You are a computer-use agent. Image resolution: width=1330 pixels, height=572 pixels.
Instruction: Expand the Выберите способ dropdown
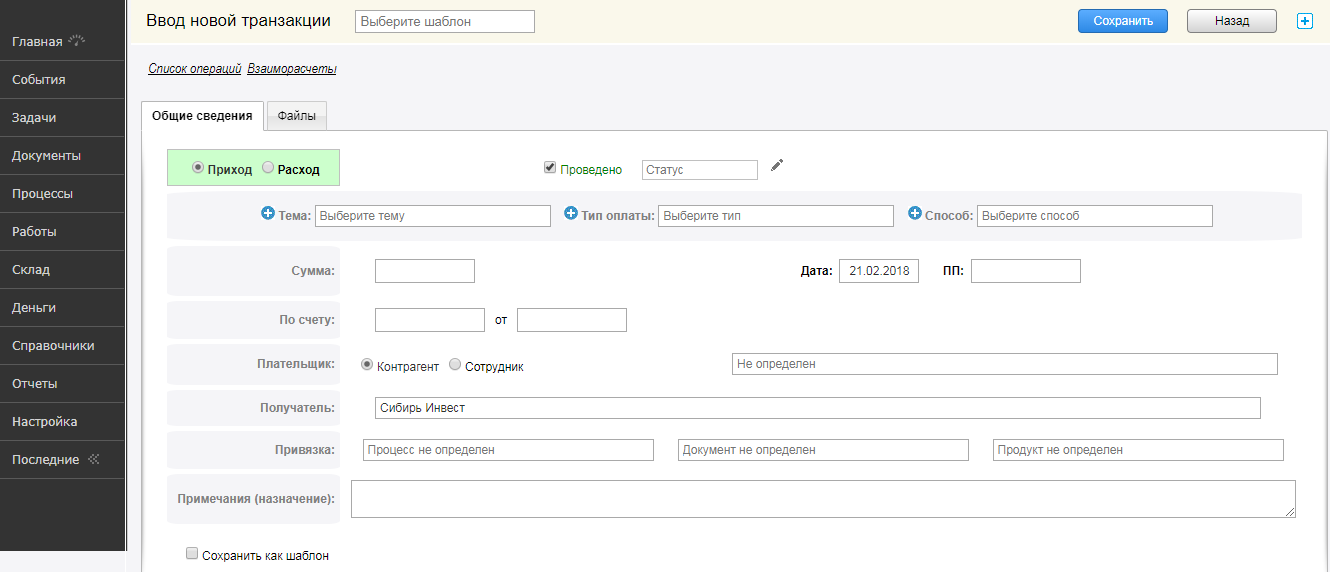1094,216
